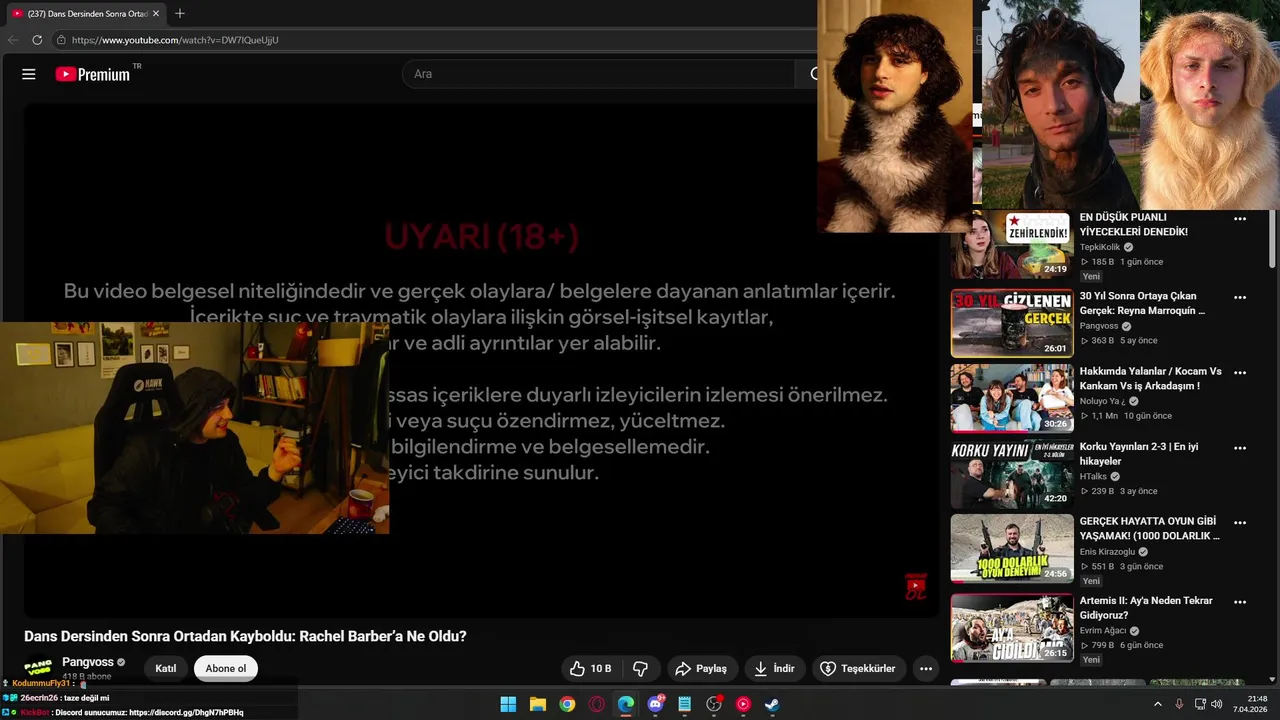Open File Explorer from taskbar

click(x=537, y=704)
